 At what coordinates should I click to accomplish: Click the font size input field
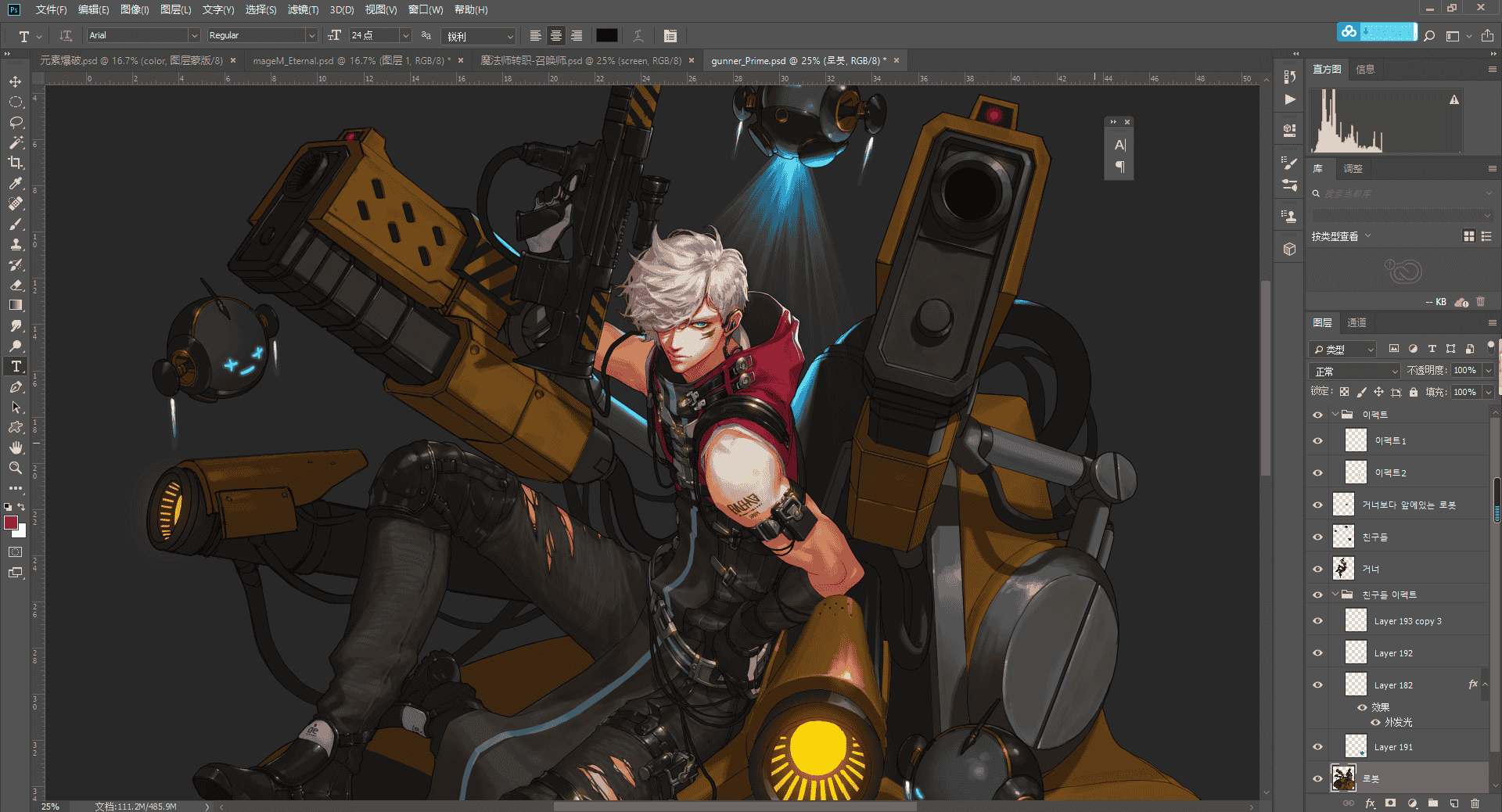(x=374, y=35)
